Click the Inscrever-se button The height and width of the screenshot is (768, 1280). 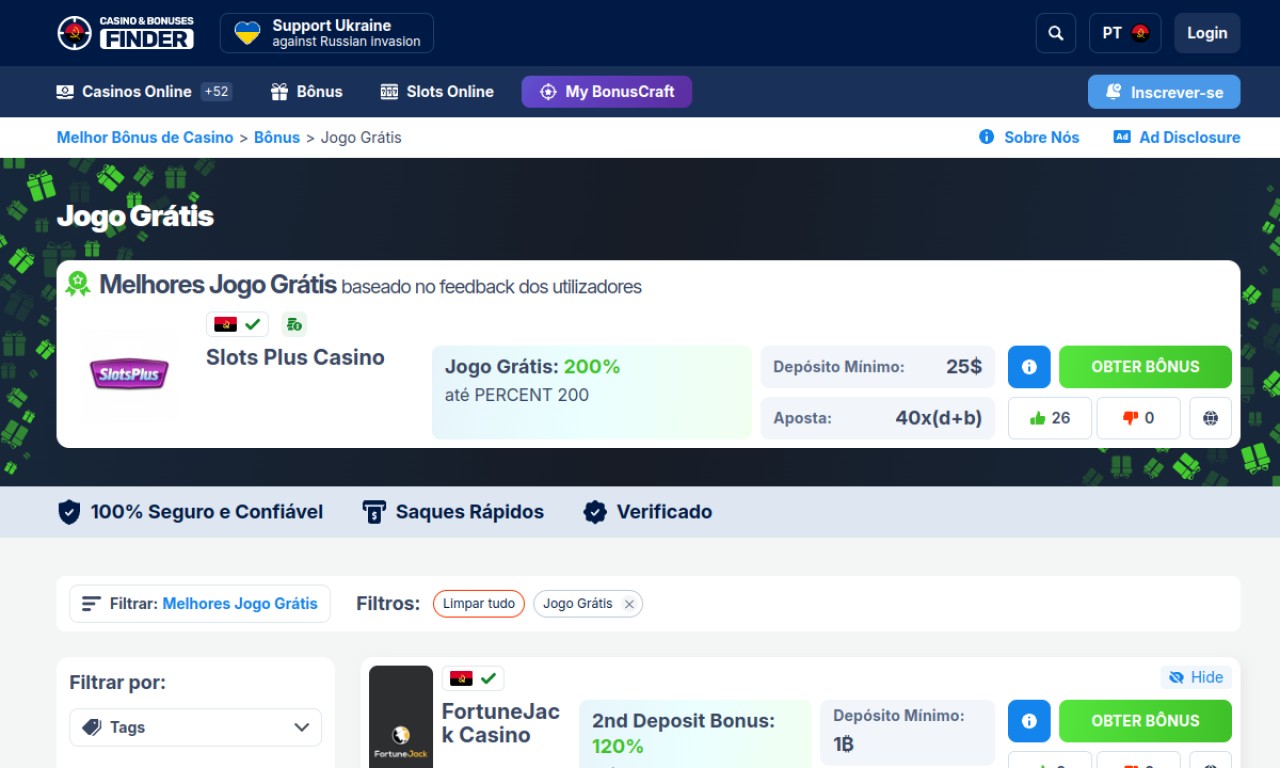[1164, 92]
